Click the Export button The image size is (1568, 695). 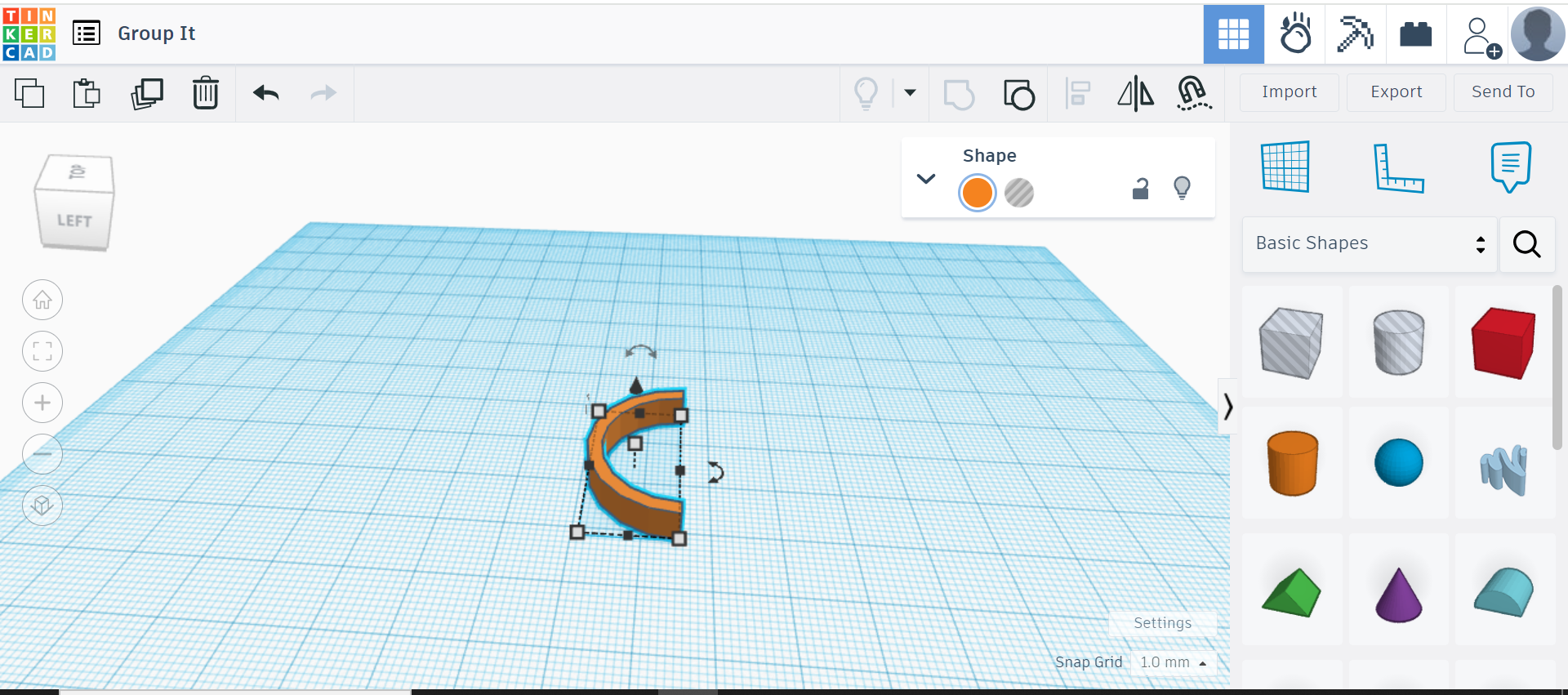(1396, 92)
